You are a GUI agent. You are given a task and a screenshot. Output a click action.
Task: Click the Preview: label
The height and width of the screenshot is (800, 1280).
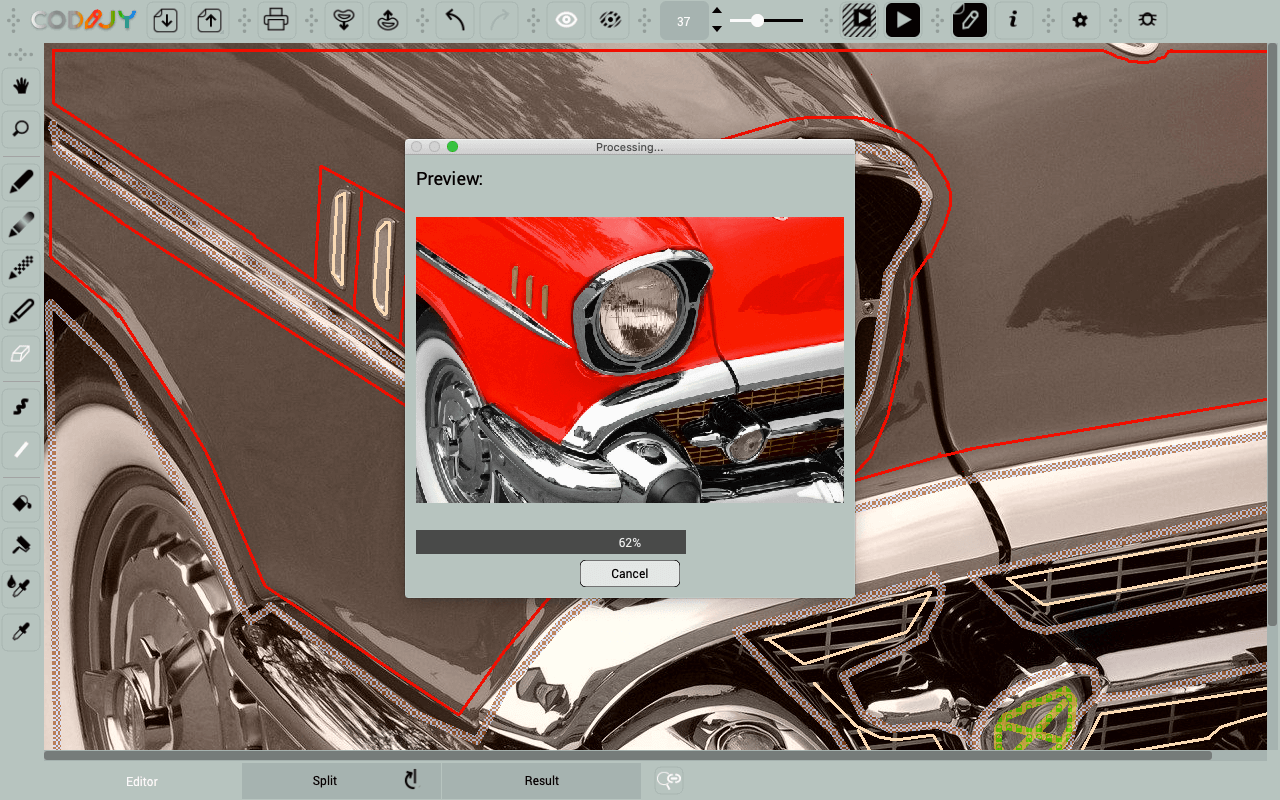[449, 179]
